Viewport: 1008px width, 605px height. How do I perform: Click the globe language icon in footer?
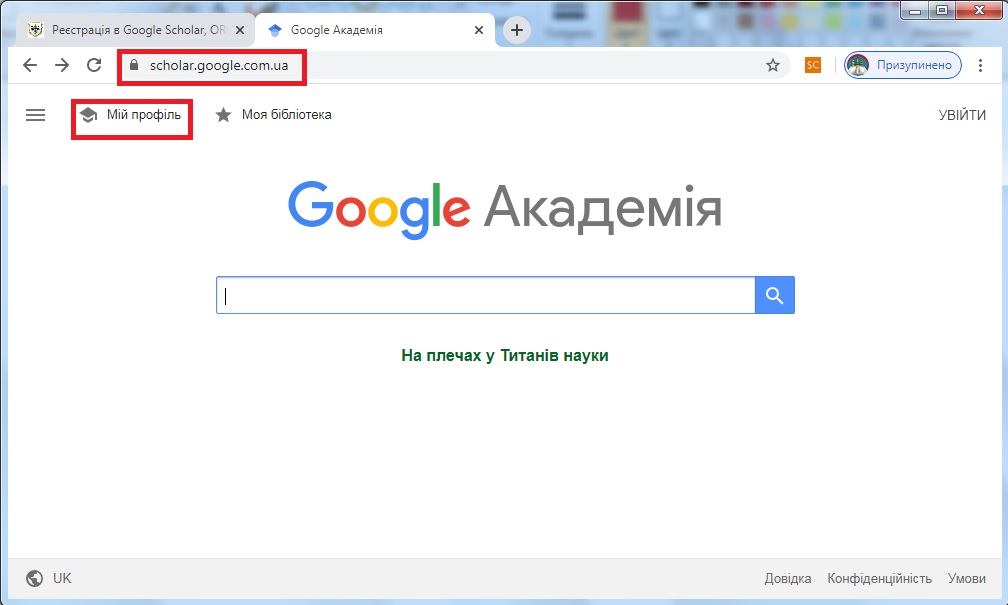coord(35,579)
